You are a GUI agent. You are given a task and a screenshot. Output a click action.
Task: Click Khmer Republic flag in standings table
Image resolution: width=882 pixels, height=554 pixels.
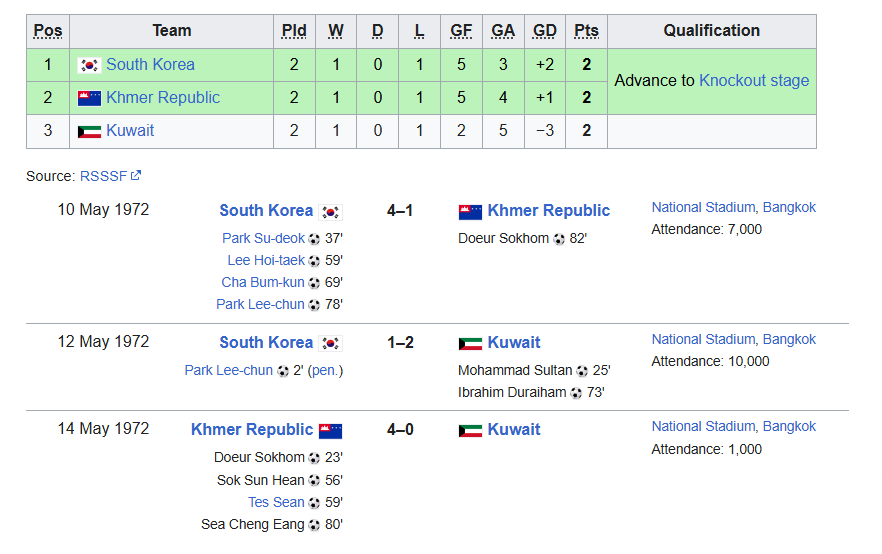pyautogui.click(x=90, y=98)
